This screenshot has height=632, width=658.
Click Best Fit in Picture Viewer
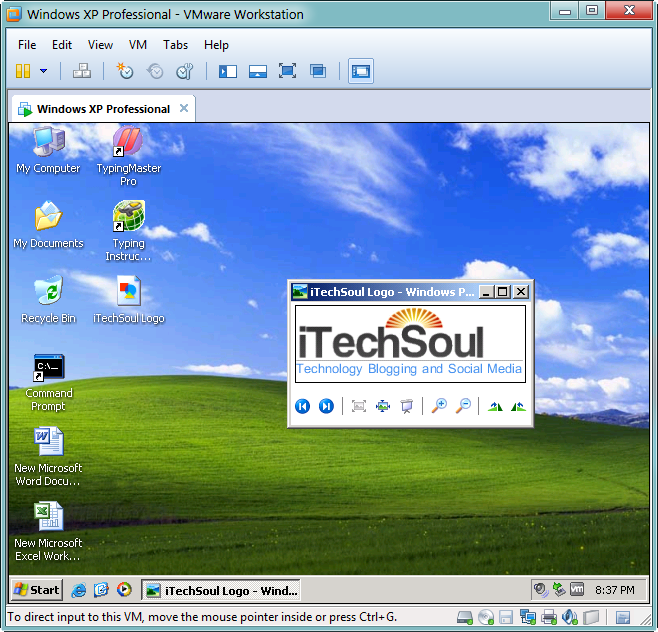pyautogui.click(x=359, y=406)
